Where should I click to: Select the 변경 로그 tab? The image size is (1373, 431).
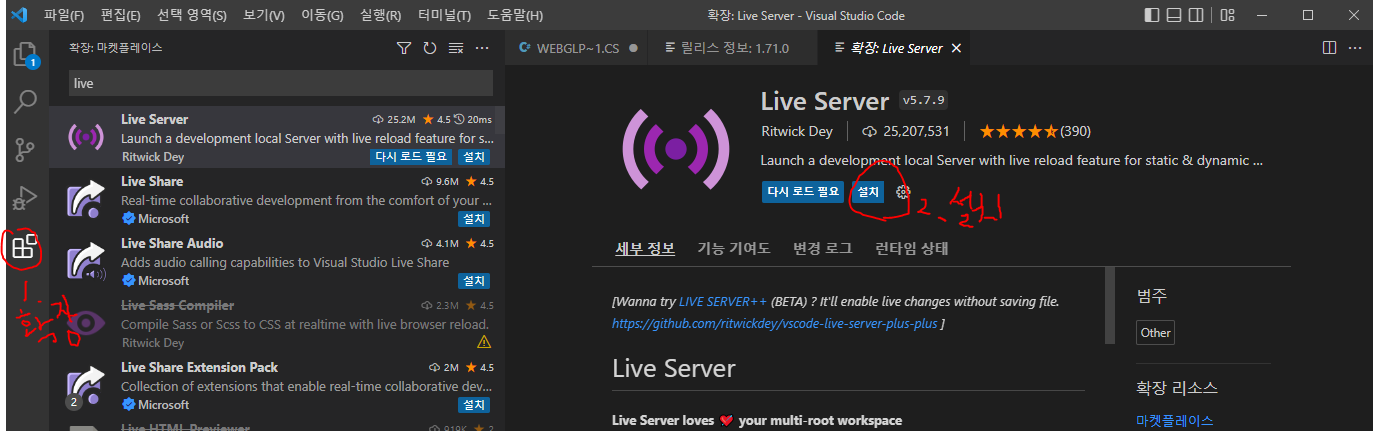click(823, 248)
